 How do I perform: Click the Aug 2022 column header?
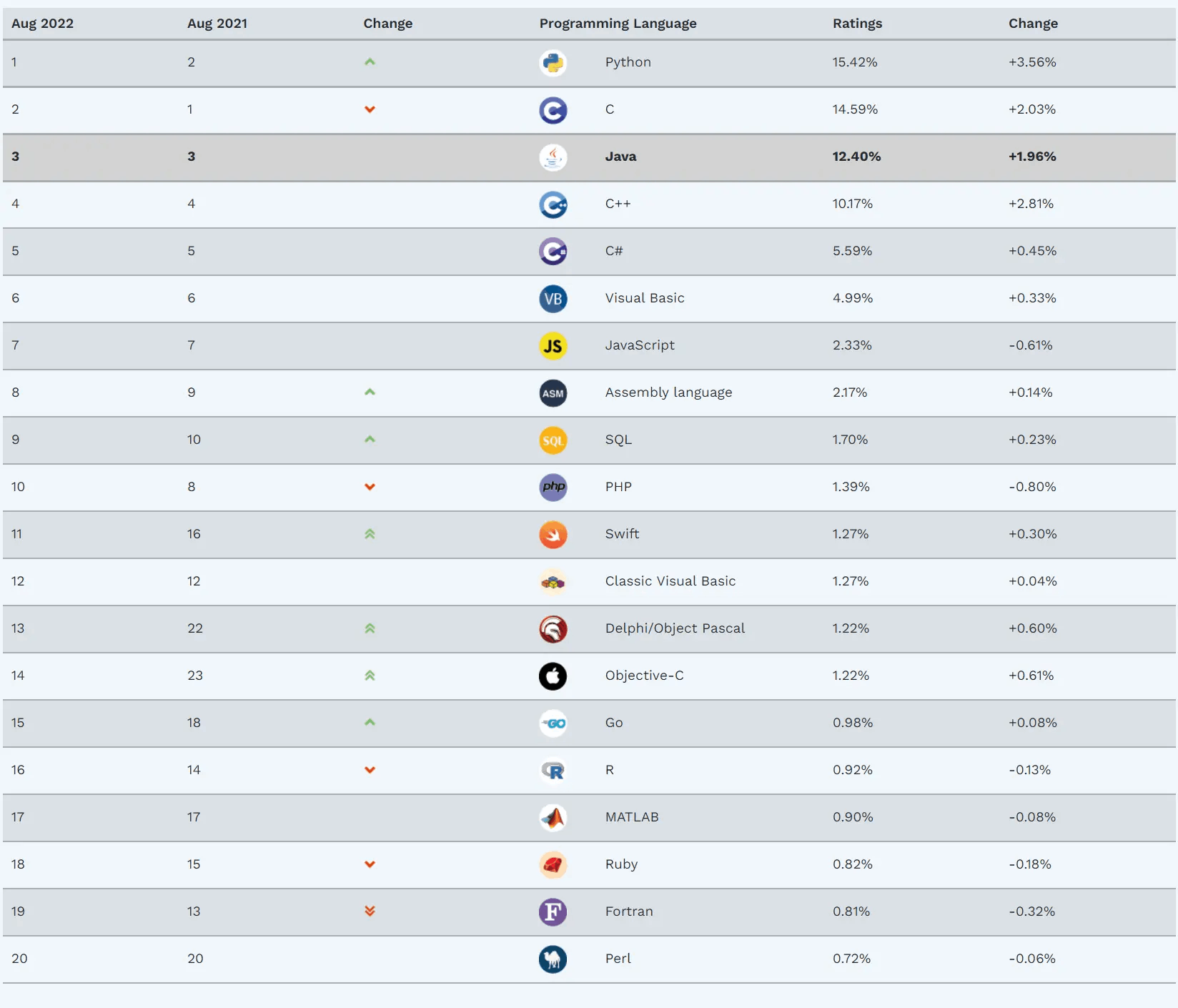pos(42,24)
